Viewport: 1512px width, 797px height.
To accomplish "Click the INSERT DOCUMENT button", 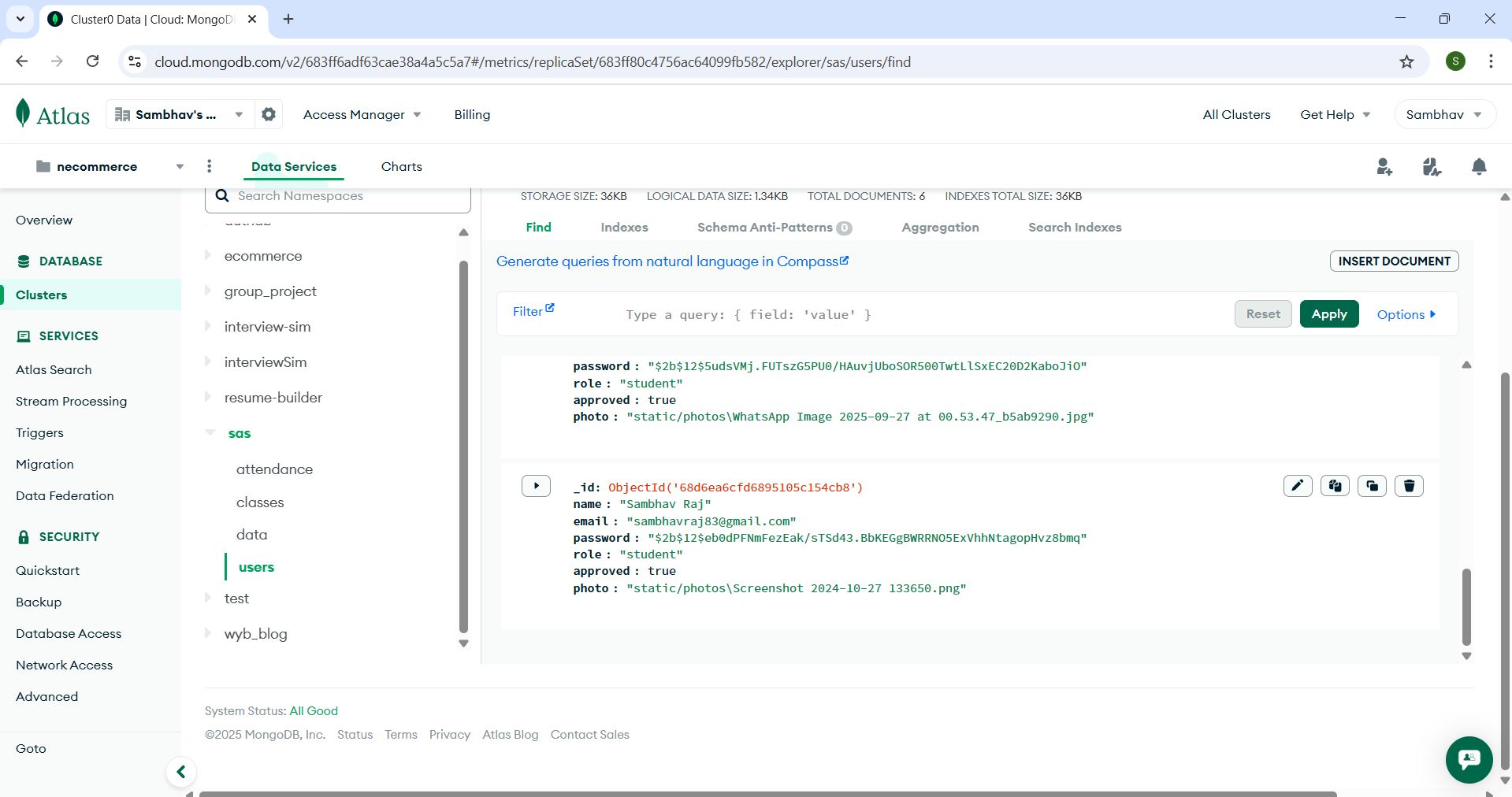I will click(x=1393, y=261).
